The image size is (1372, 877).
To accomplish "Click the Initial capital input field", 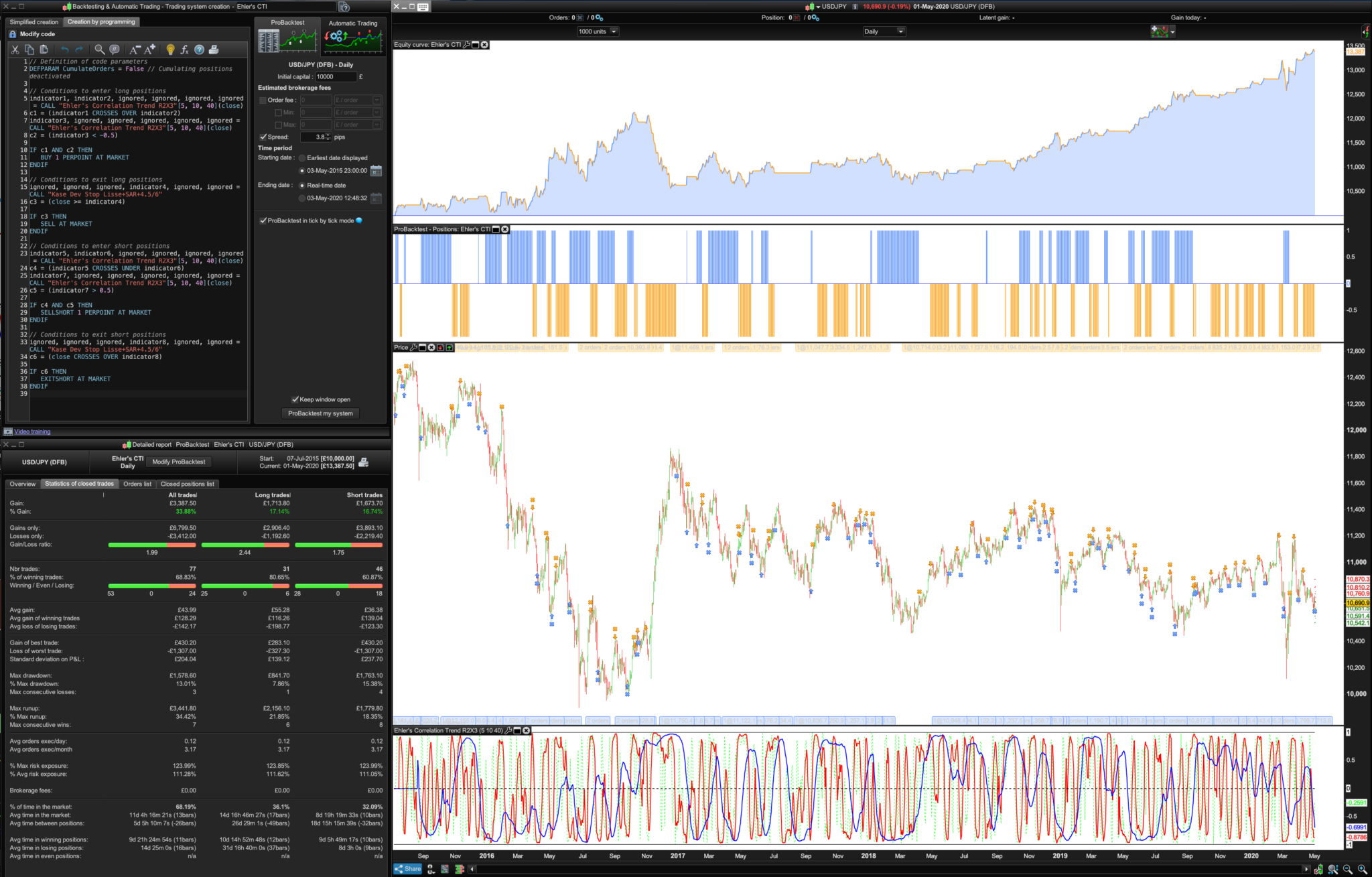I will 335,77.
